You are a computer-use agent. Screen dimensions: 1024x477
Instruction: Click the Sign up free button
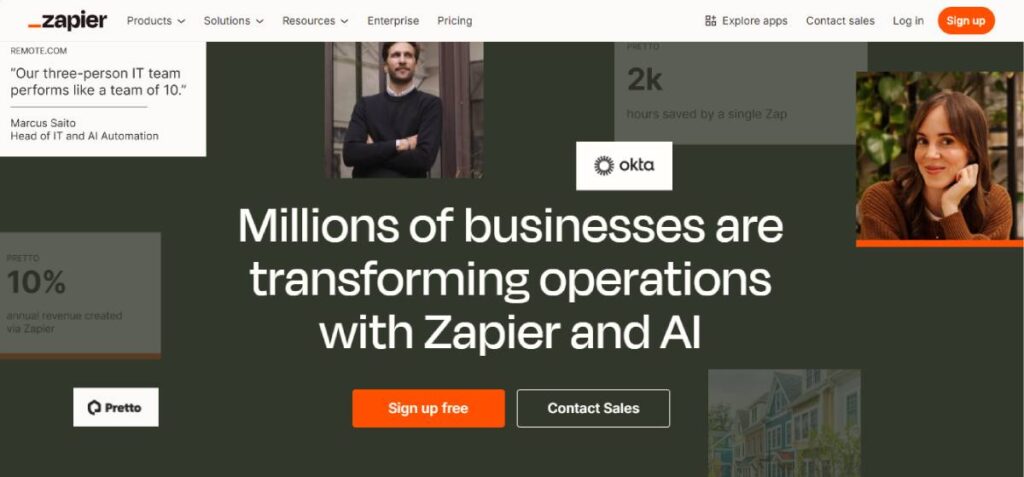coord(428,408)
